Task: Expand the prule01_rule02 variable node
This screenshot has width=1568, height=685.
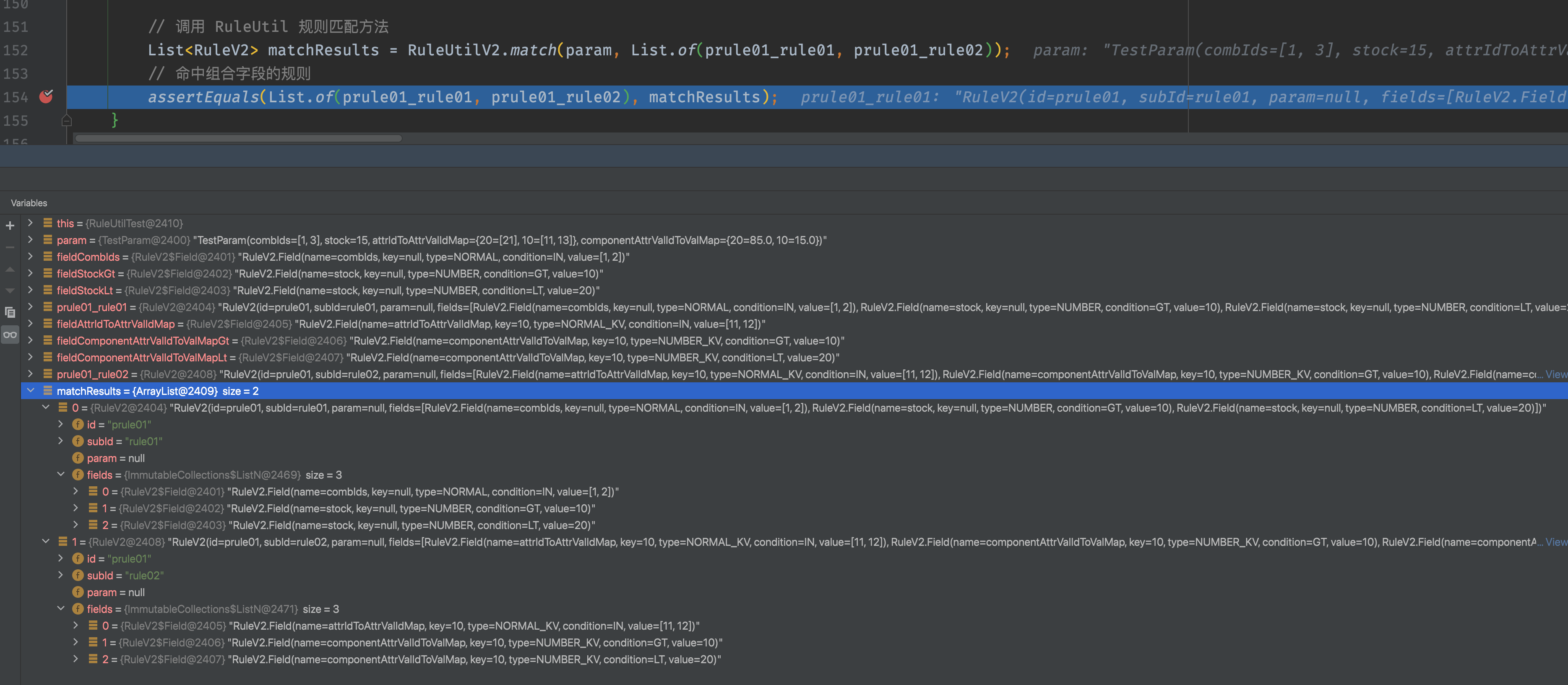Action: (31, 374)
